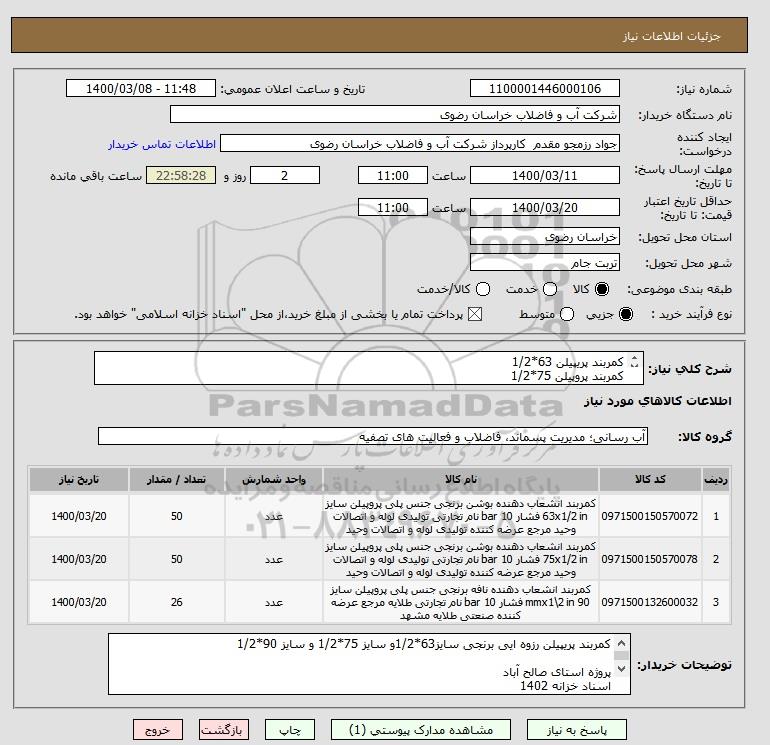Click the کد کالا column header
Image resolution: width=770 pixels, height=745 pixels.
pos(650,479)
